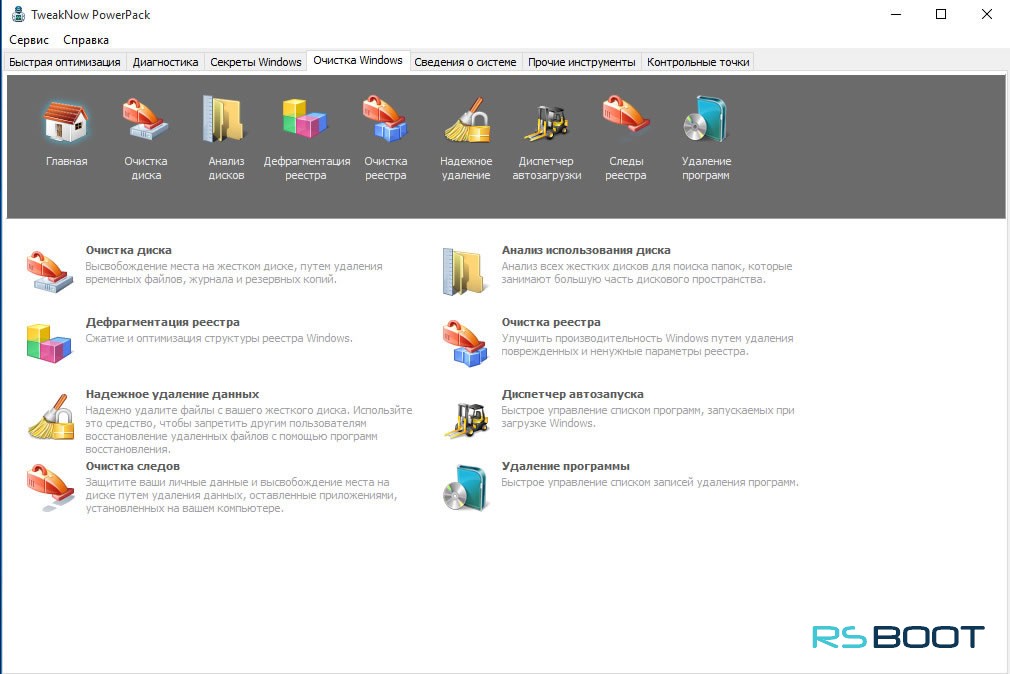Image resolution: width=1010 pixels, height=674 pixels.
Task: Open Следы реестра icon in toolbar
Action: point(625,116)
